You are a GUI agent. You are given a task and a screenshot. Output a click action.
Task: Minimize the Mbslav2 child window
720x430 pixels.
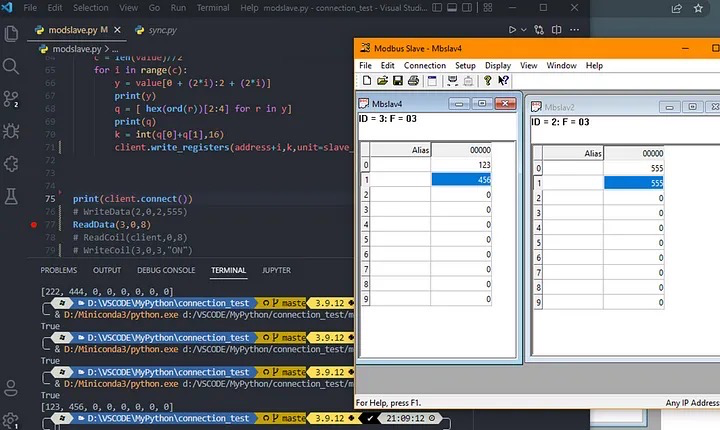coord(669,107)
